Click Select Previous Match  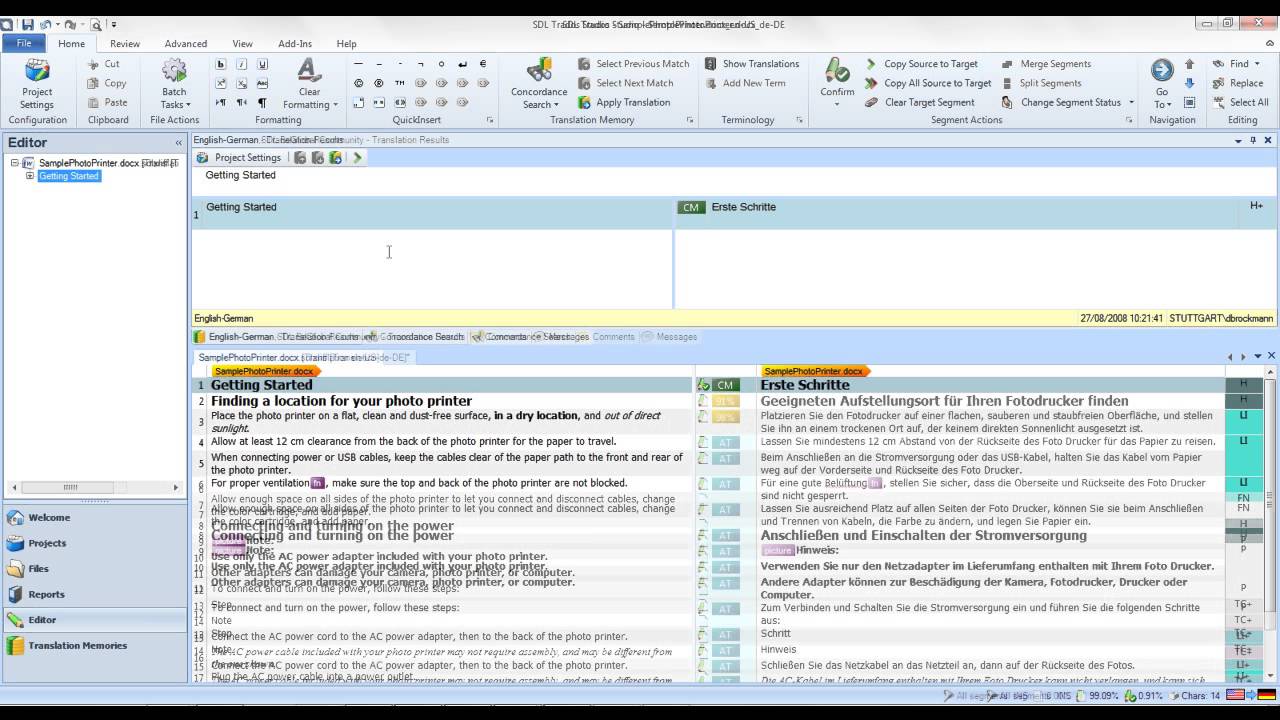click(633, 64)
